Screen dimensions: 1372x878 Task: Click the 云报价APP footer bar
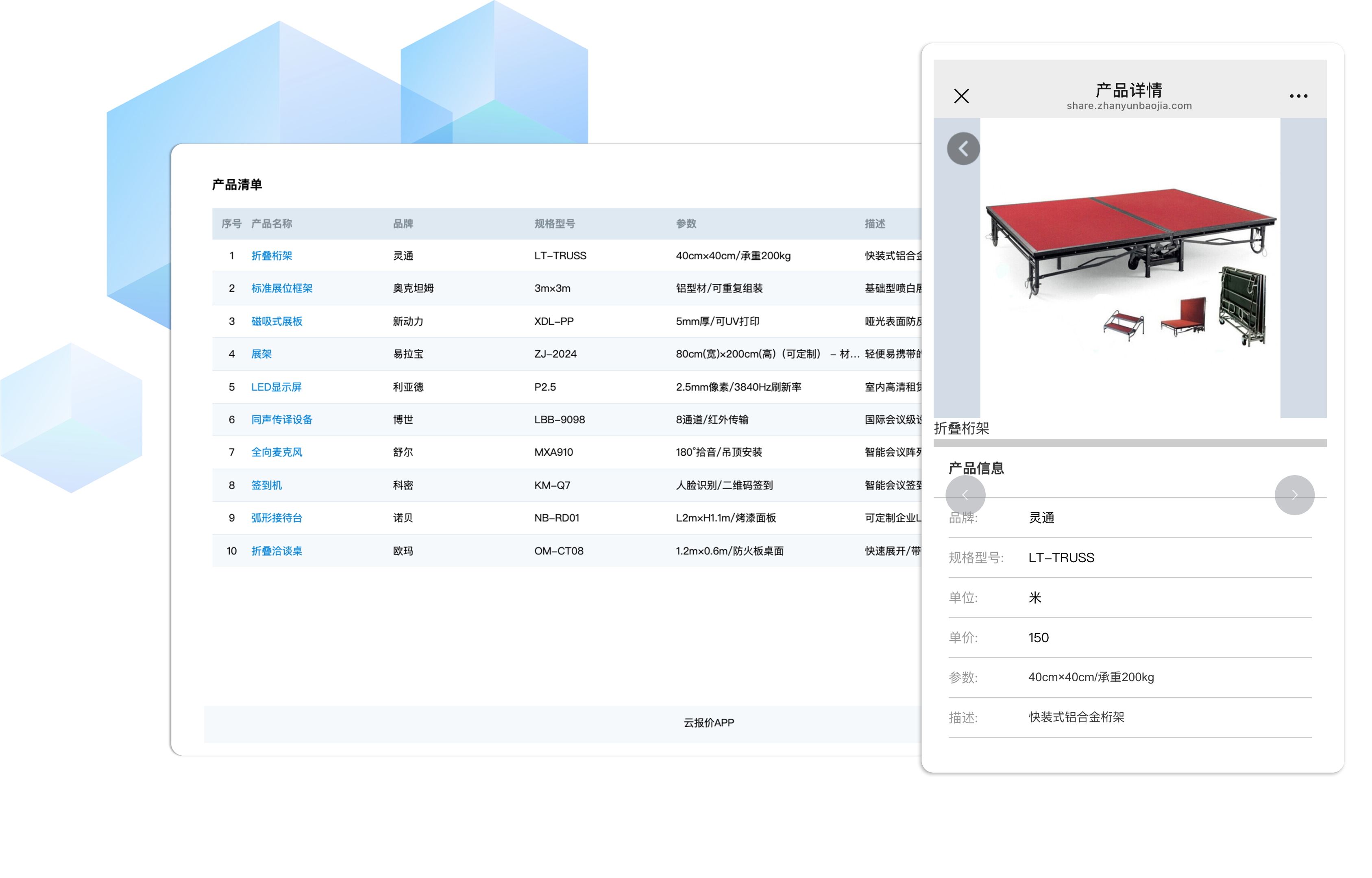tap(708, 722)
